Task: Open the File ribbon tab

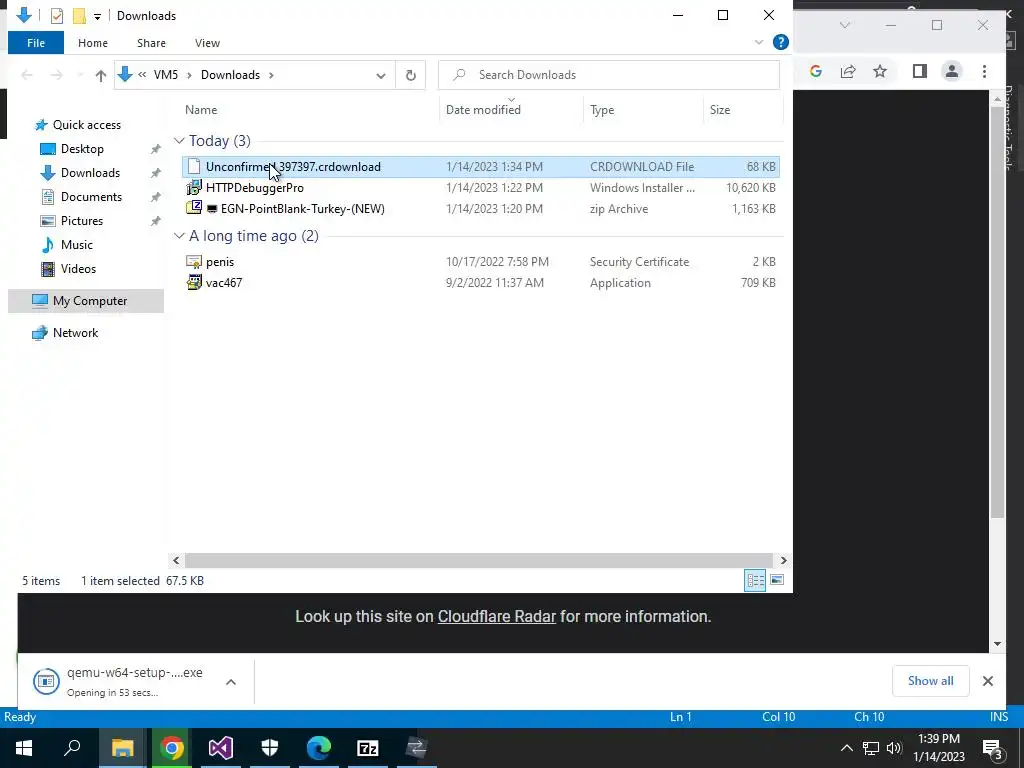Action: [36, 43]
